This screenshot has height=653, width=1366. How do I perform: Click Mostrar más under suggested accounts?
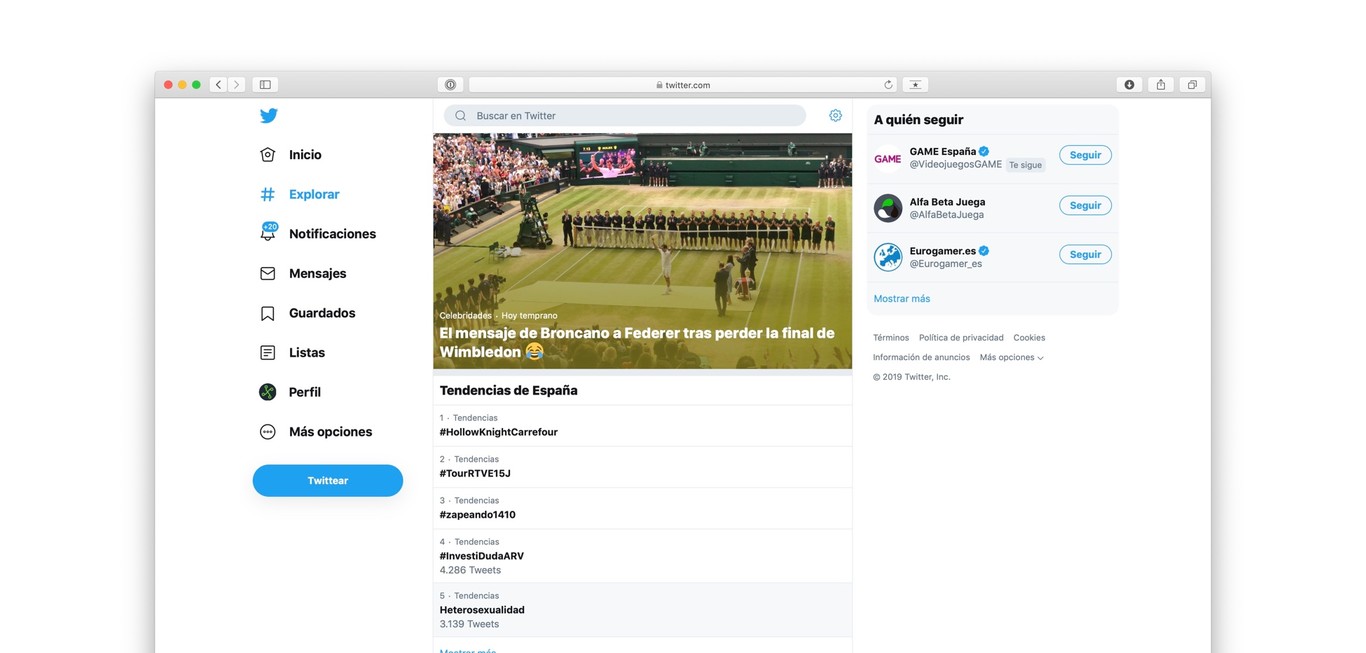(x=900, y=298)
